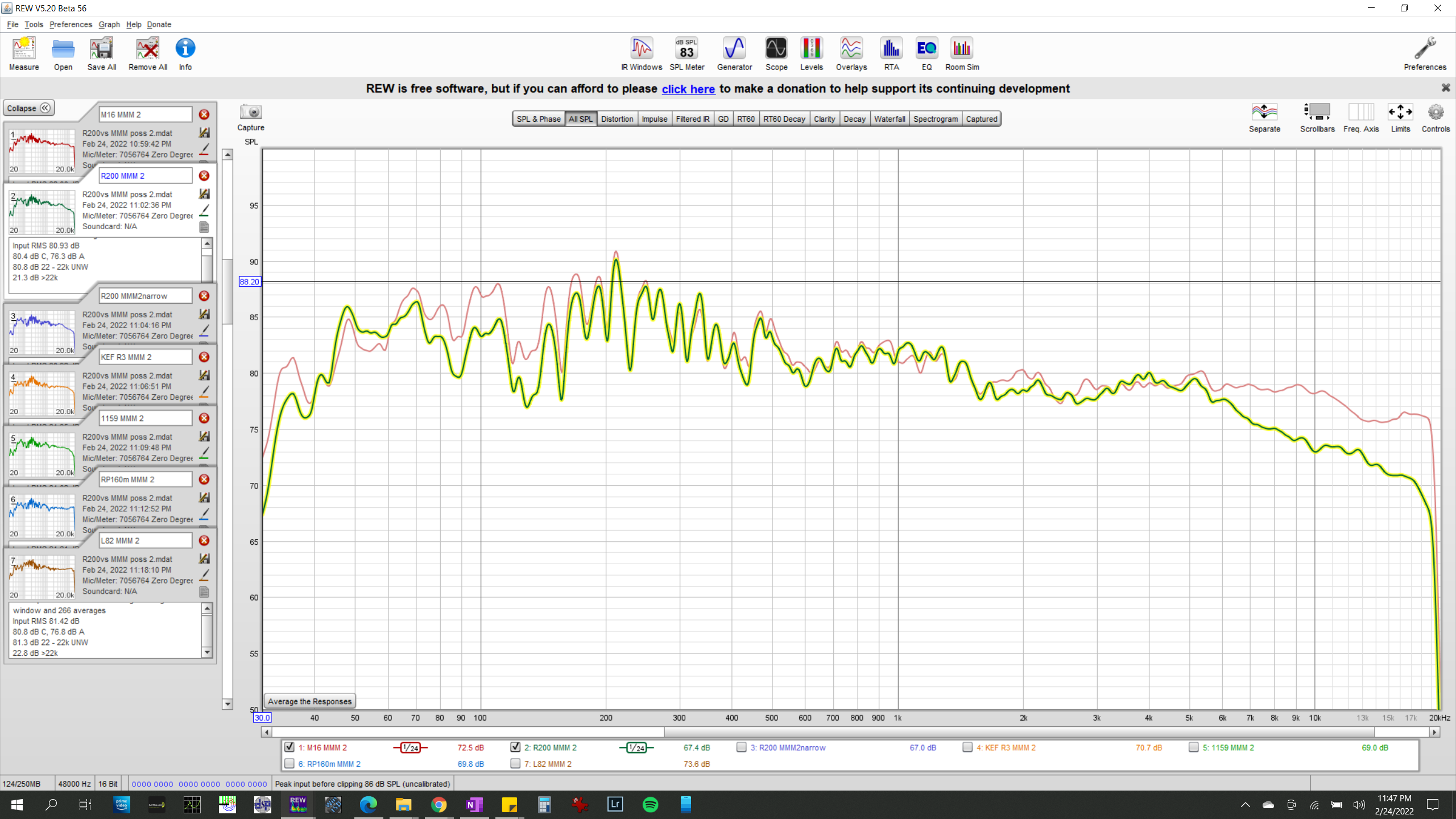Open the Room Sim tool

(x=962, y=54)
